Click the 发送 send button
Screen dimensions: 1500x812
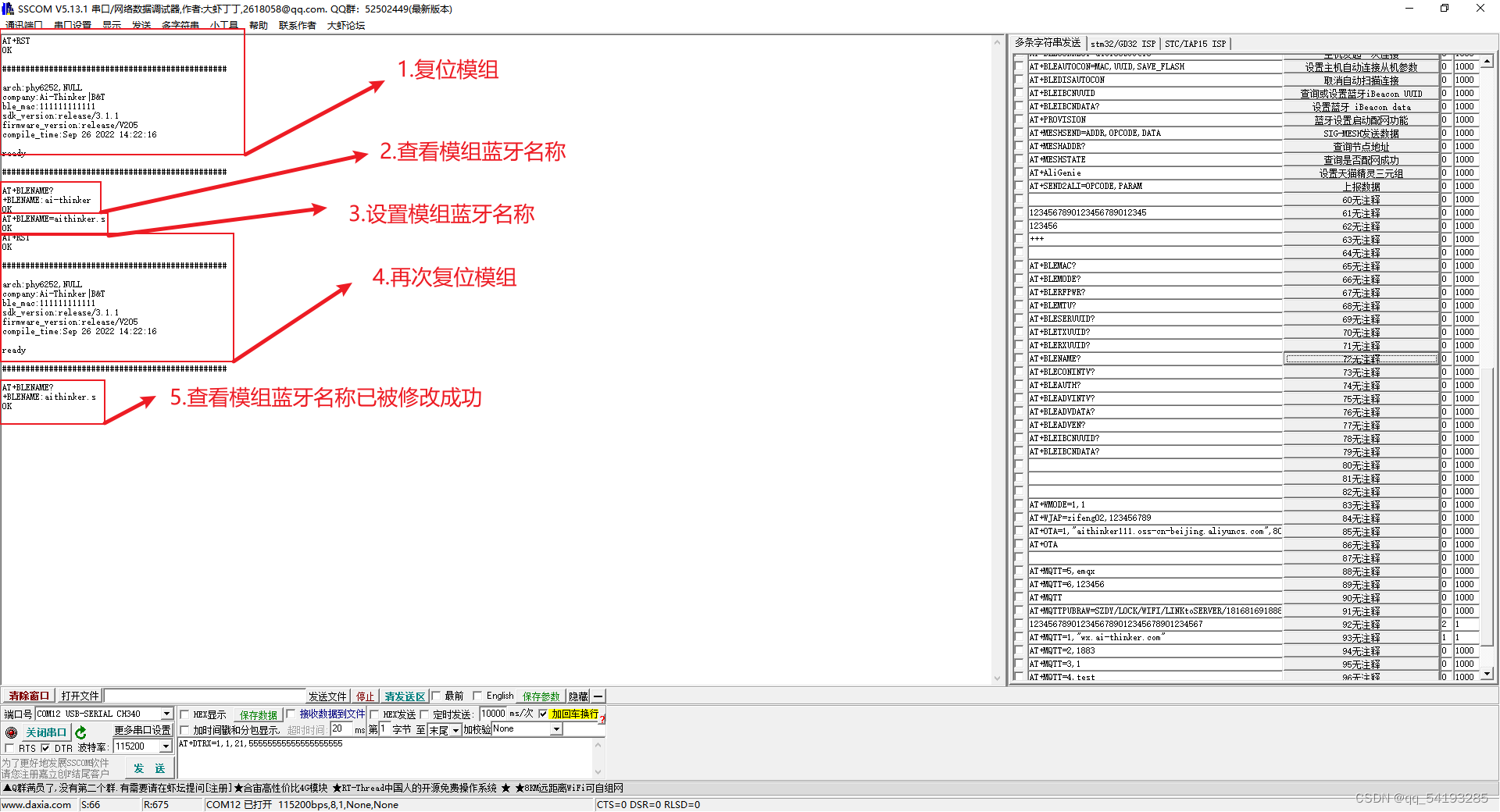pyautogui.click(x=149, y=768)
